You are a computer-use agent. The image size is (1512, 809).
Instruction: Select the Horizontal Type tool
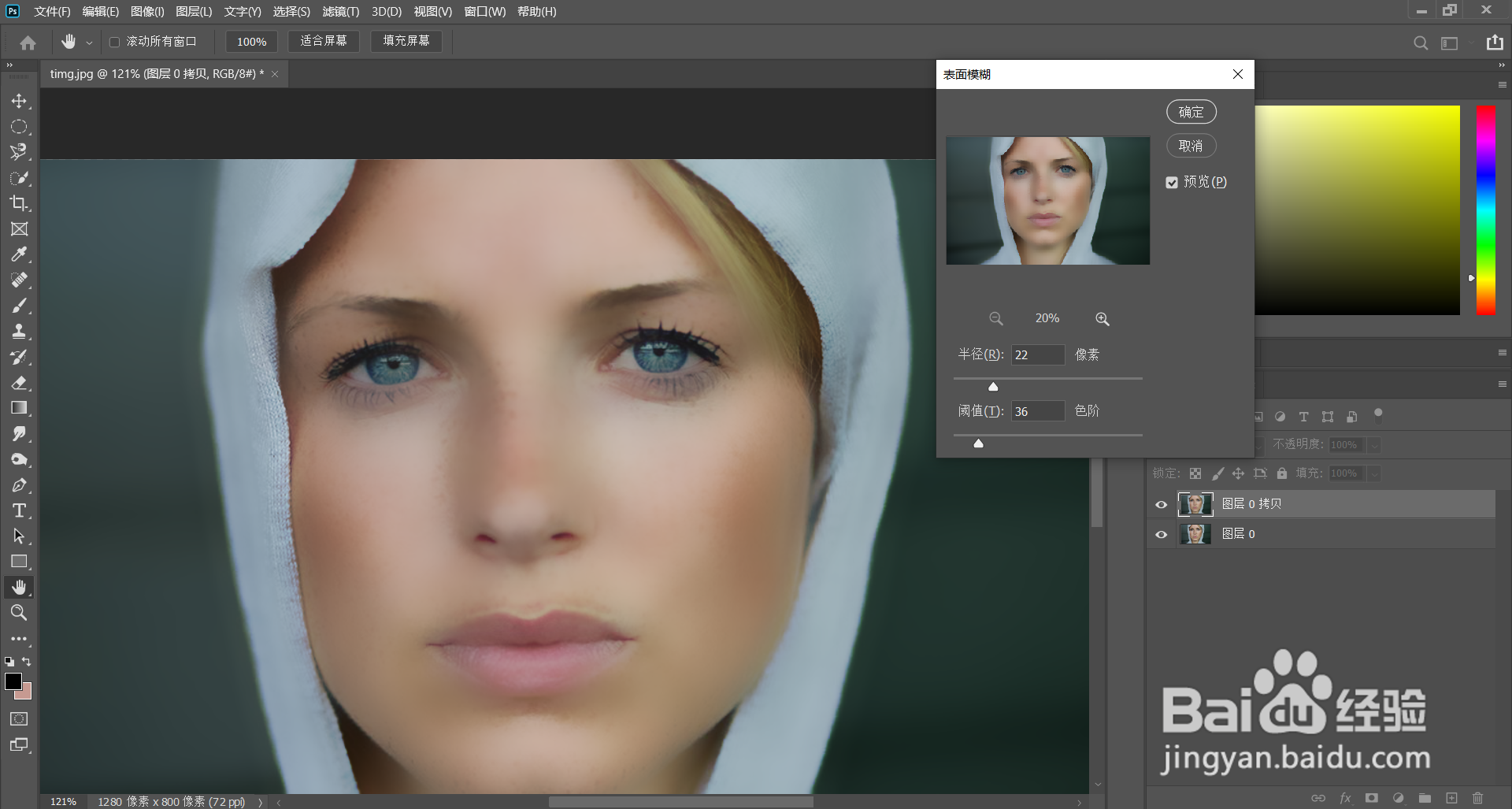click(19, 510)
